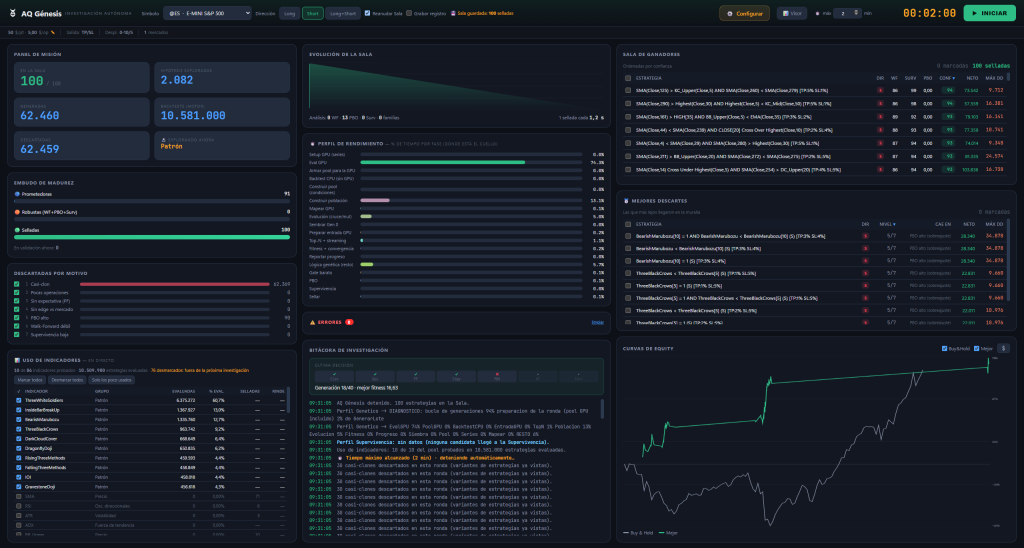Uncheck the Casi-clon discard reason
This screenshot has height=548, width=1024.
click(x=16, y=284)
